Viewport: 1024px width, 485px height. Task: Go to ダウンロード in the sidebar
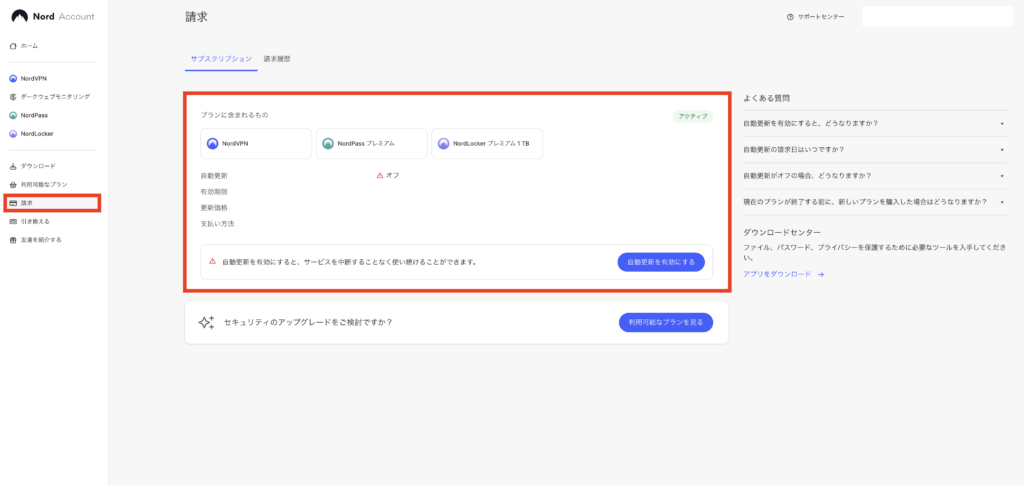point(39,166)
